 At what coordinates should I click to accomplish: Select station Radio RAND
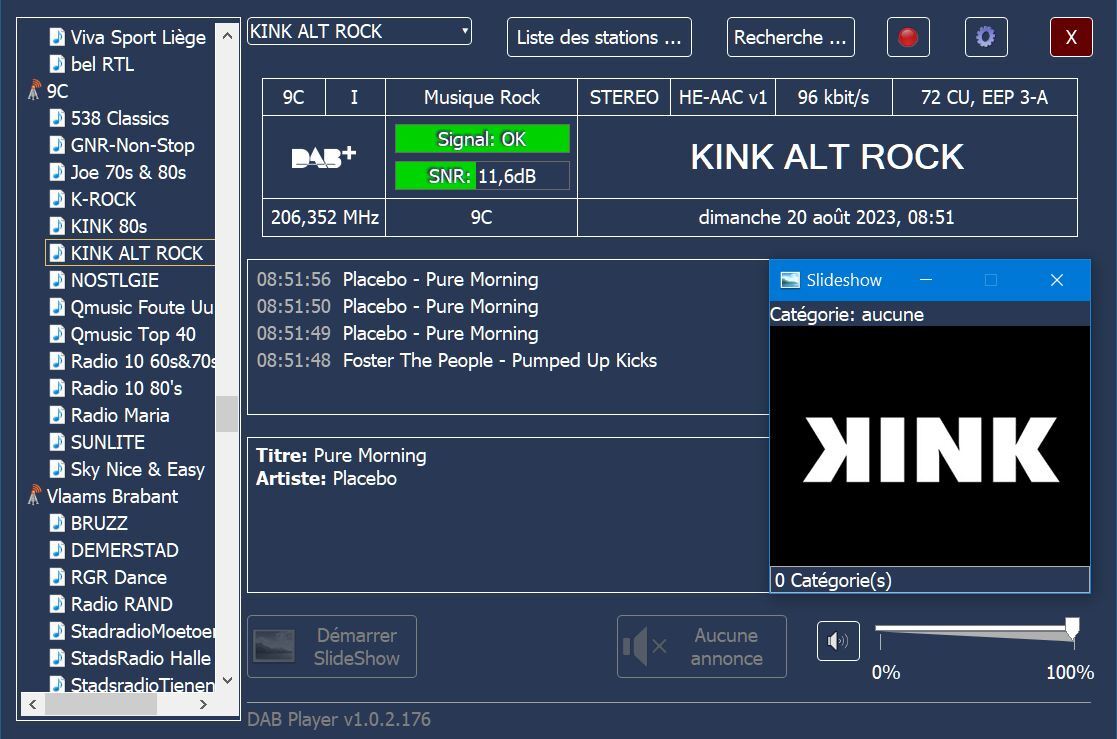122,604
